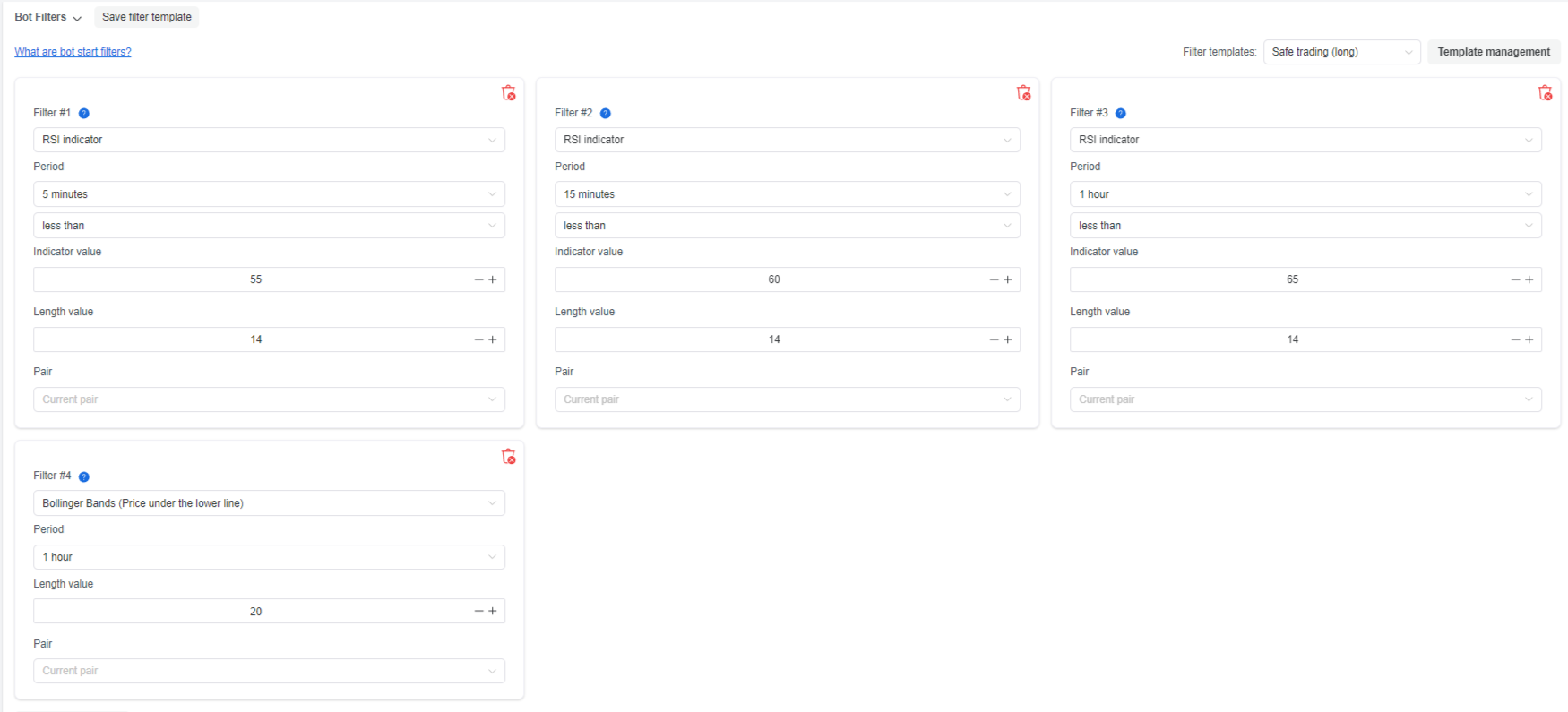This screenshot has height=712, width=1568.
Task: Delete Filter #2 with trash icon
Action: click(1023, 93)
